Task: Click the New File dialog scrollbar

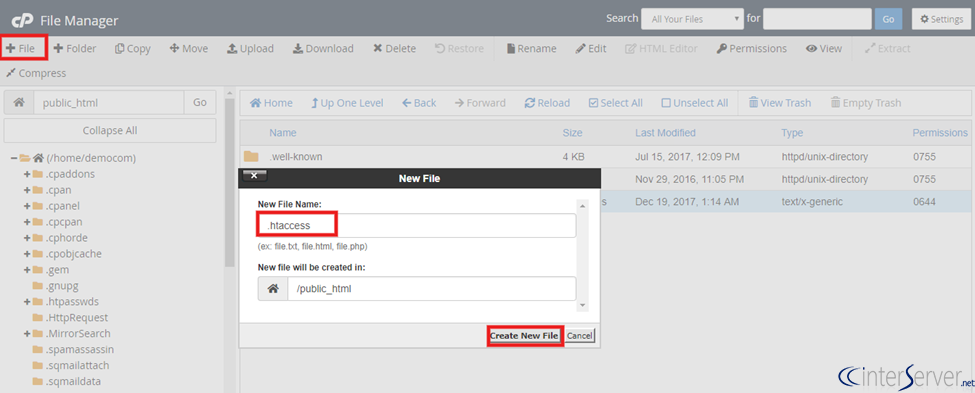Action: point(583,255)
